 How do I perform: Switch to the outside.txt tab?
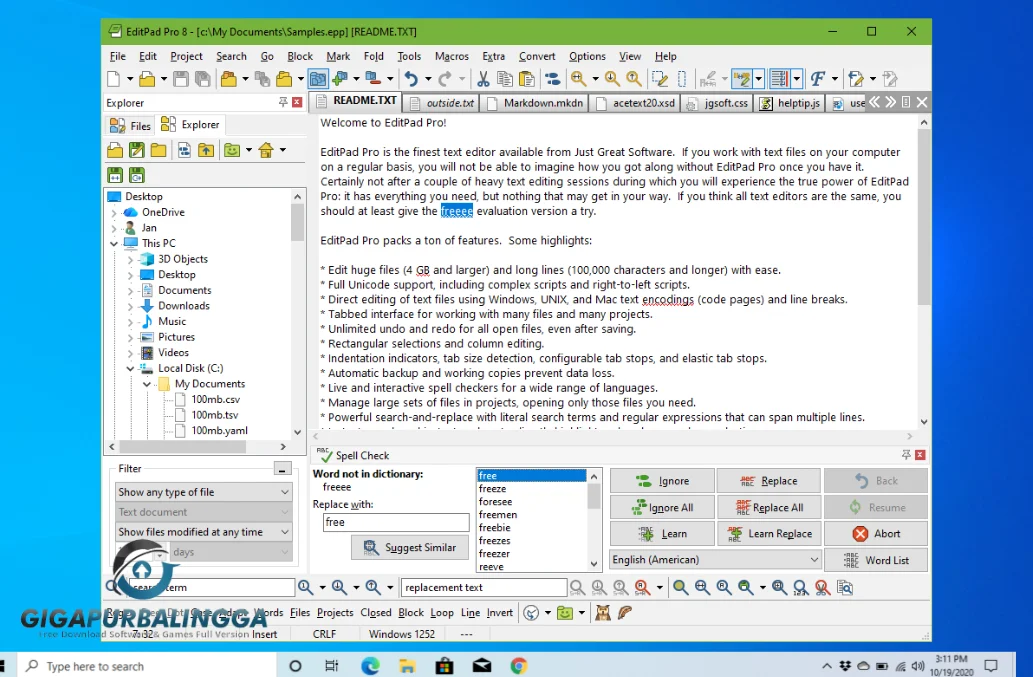442,103
